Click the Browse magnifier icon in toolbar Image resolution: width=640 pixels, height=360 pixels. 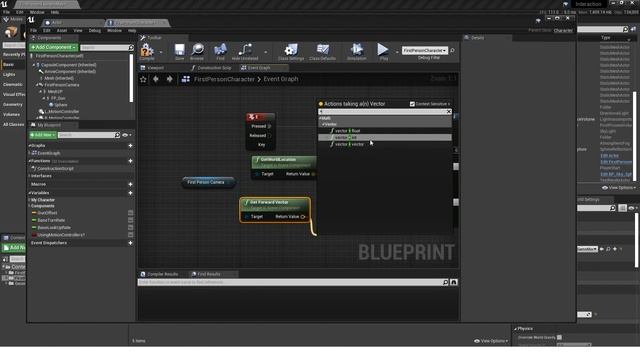tap(197, 50)
